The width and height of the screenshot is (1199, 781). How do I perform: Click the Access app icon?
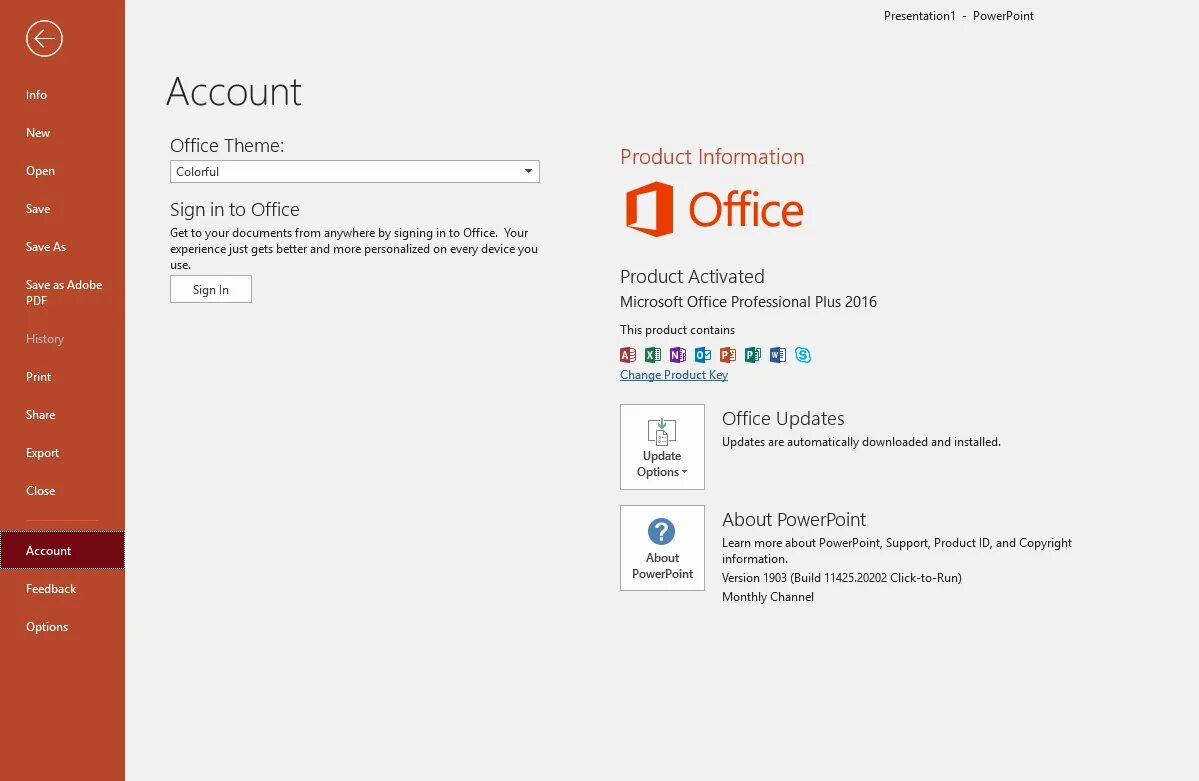628,355
